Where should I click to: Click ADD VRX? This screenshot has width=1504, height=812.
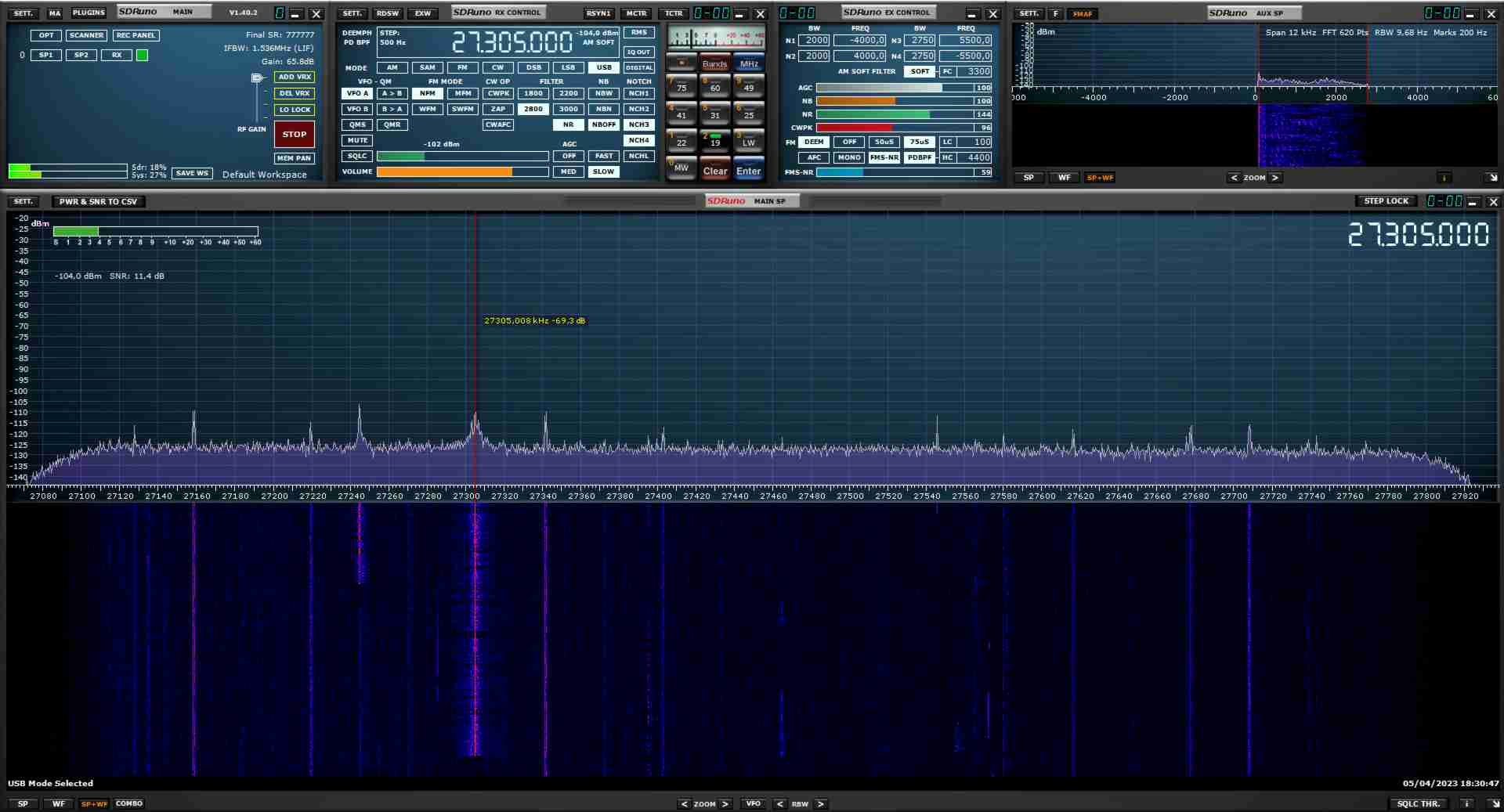(295, 77)
